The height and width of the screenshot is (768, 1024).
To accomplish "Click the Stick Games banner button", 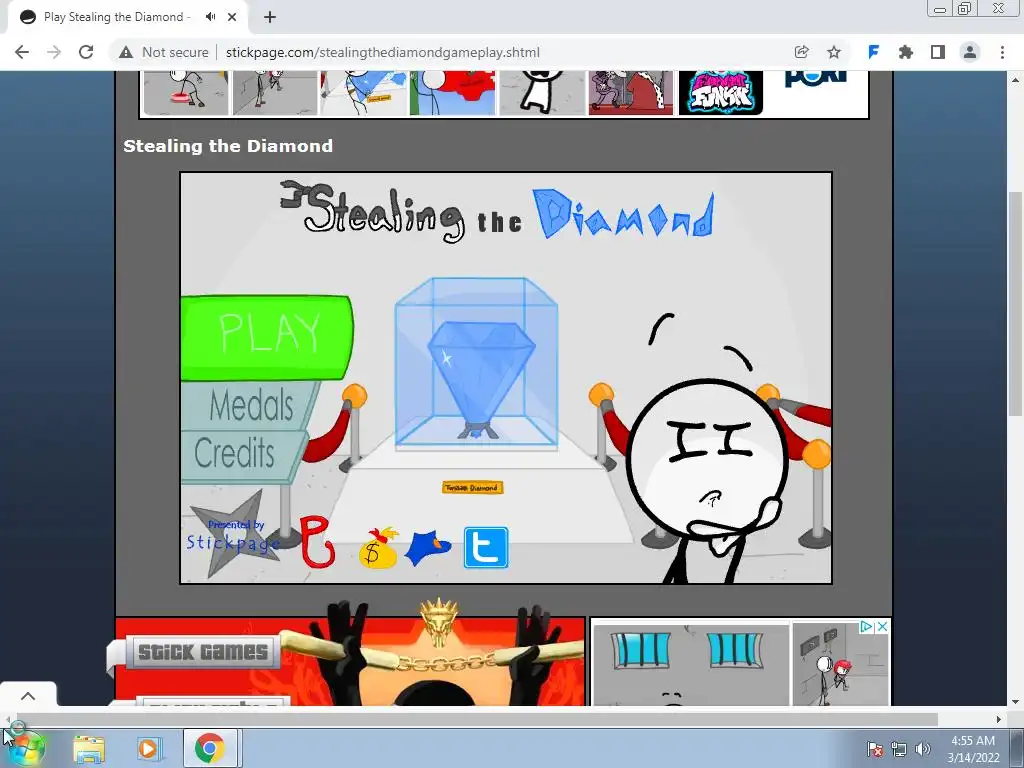I will 202,652.
